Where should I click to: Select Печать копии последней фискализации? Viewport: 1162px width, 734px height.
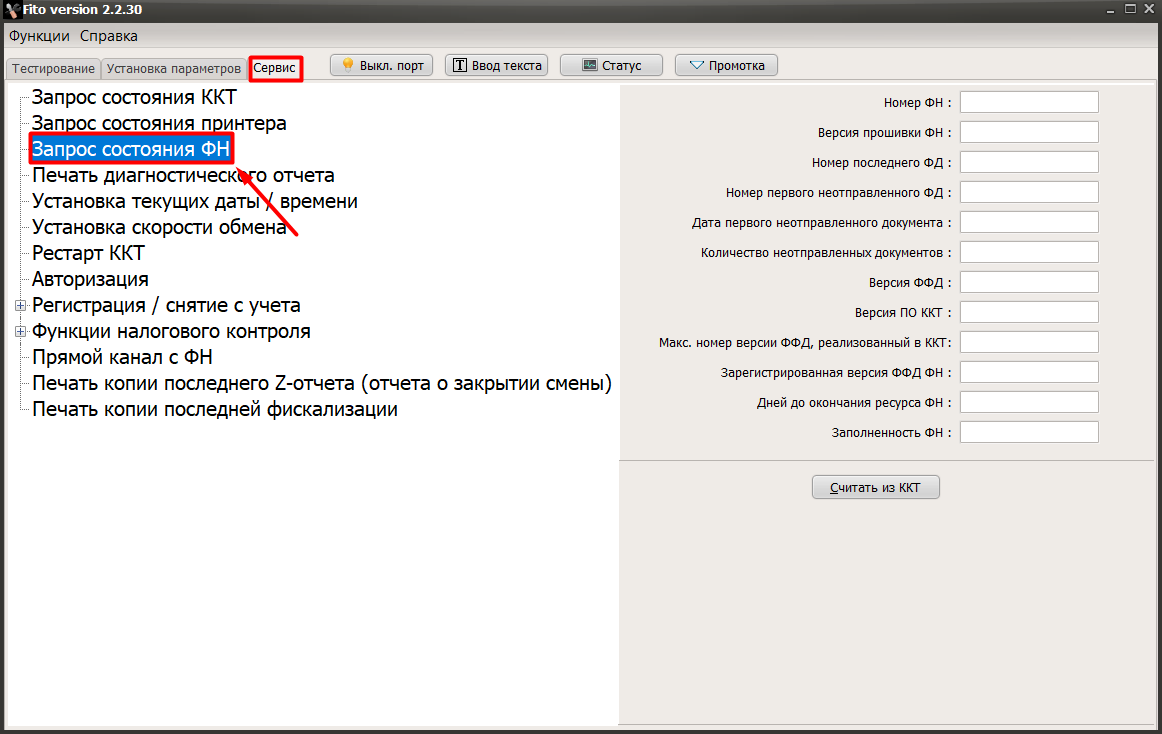click(215, 409)
